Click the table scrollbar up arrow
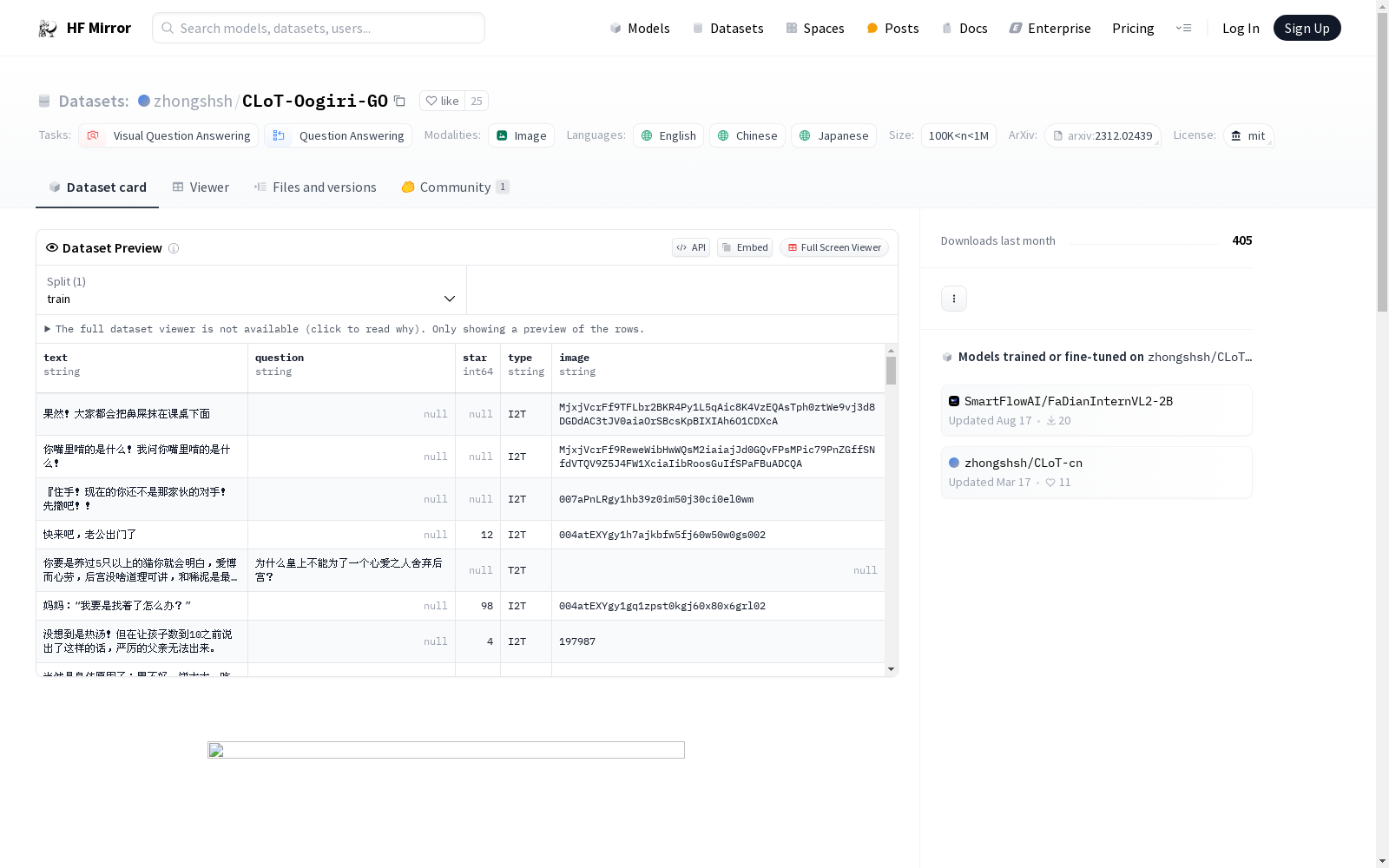This screenshot has height=868, width=1389. 891,351
